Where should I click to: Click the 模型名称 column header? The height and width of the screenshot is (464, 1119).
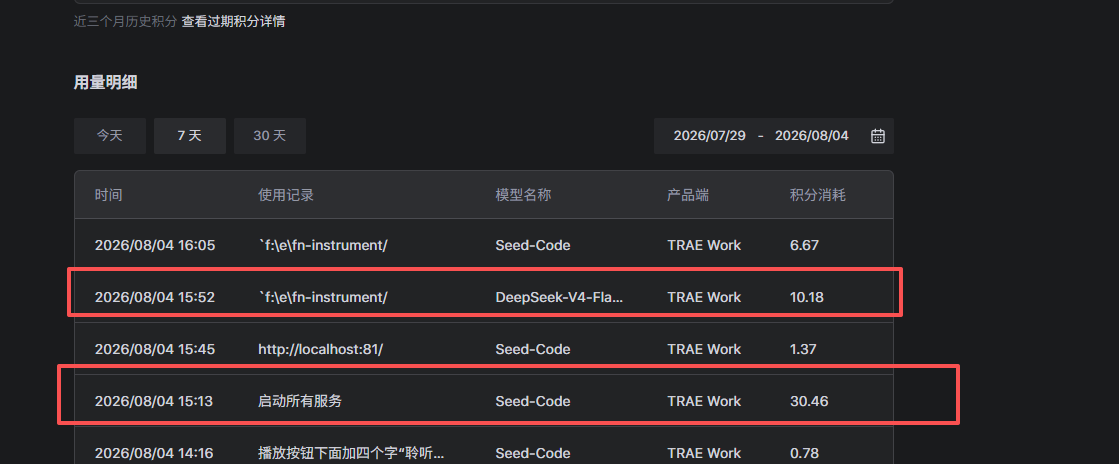[523, 195]
